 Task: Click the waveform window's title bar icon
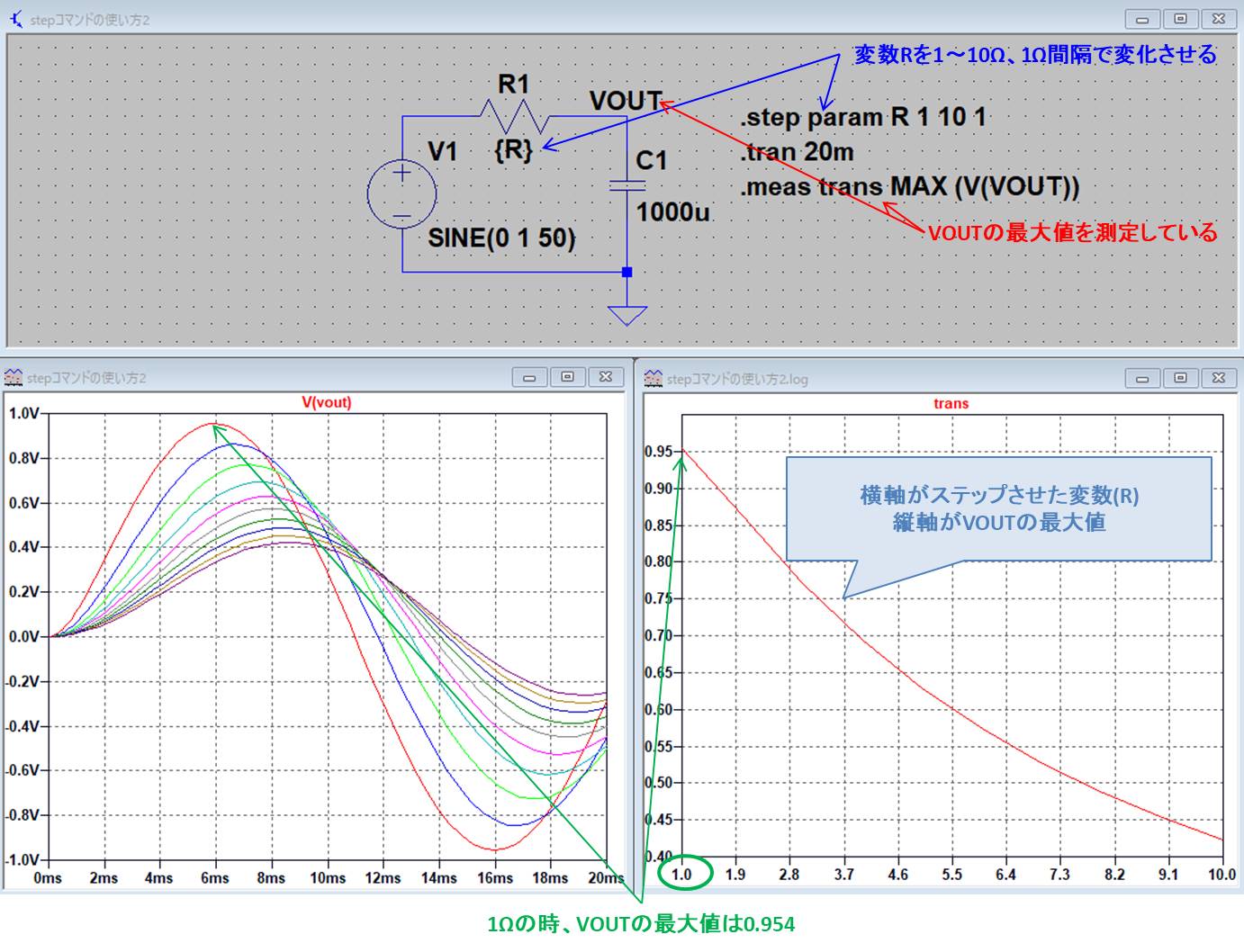[x=13, y=378]
